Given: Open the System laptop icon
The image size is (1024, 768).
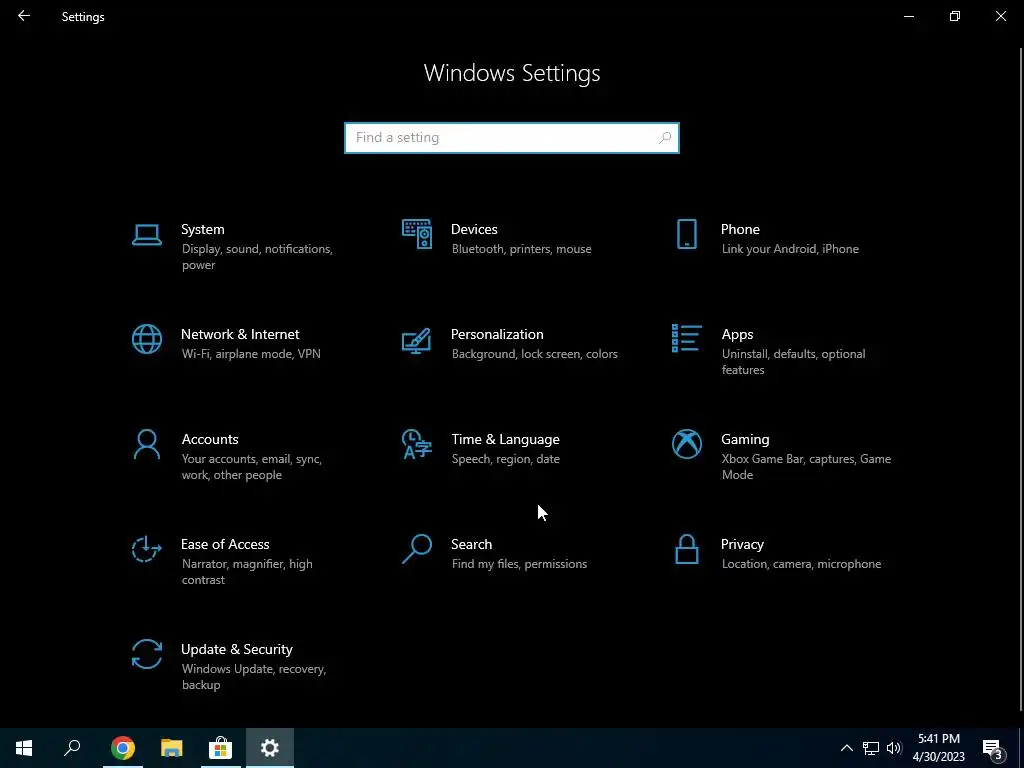Looking at the screenshot, I should coord(147,234).
